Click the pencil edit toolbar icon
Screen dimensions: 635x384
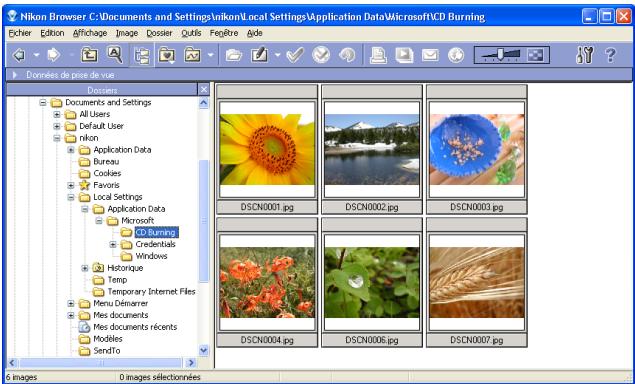point(259,55)
